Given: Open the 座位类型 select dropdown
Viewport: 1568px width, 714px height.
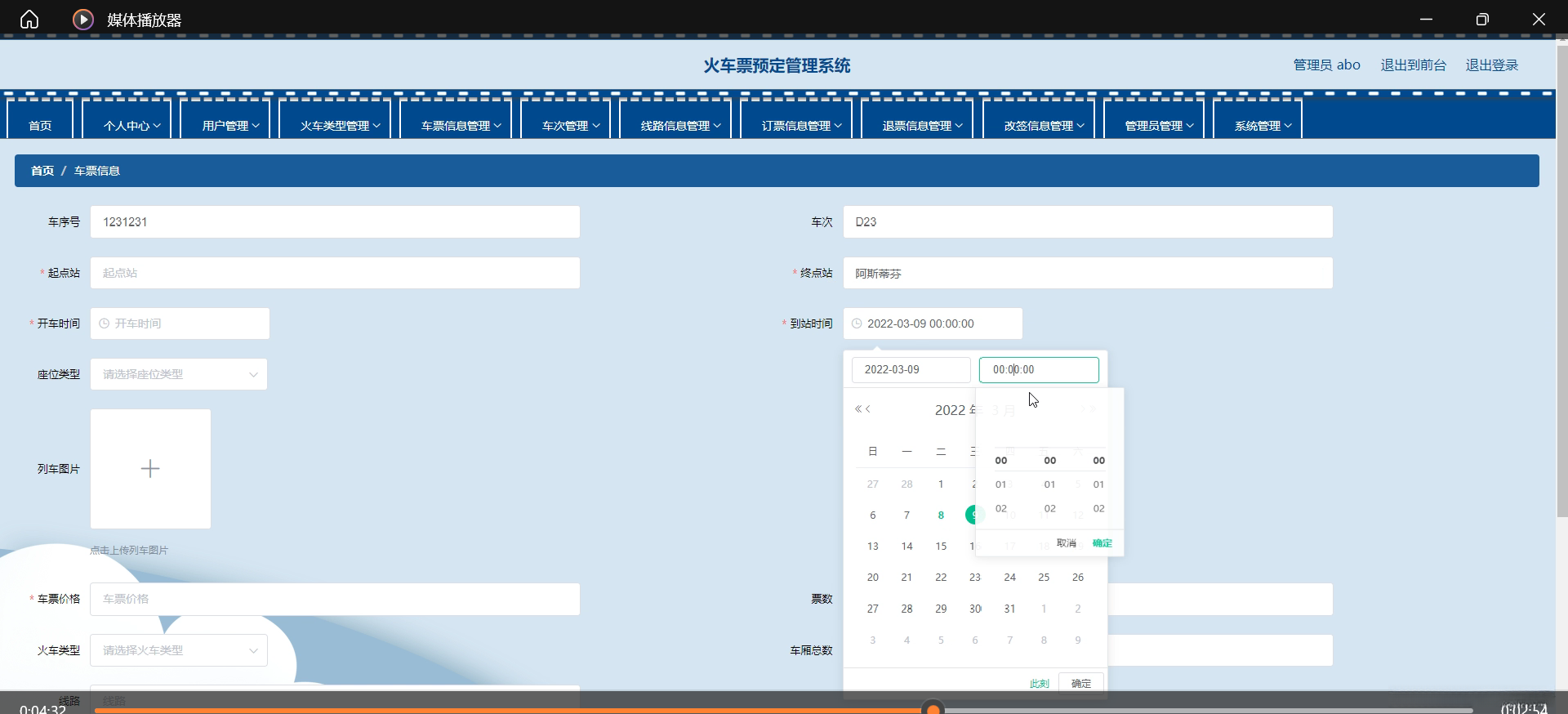Looking at the screenshot, I should (x=179, y=374).
